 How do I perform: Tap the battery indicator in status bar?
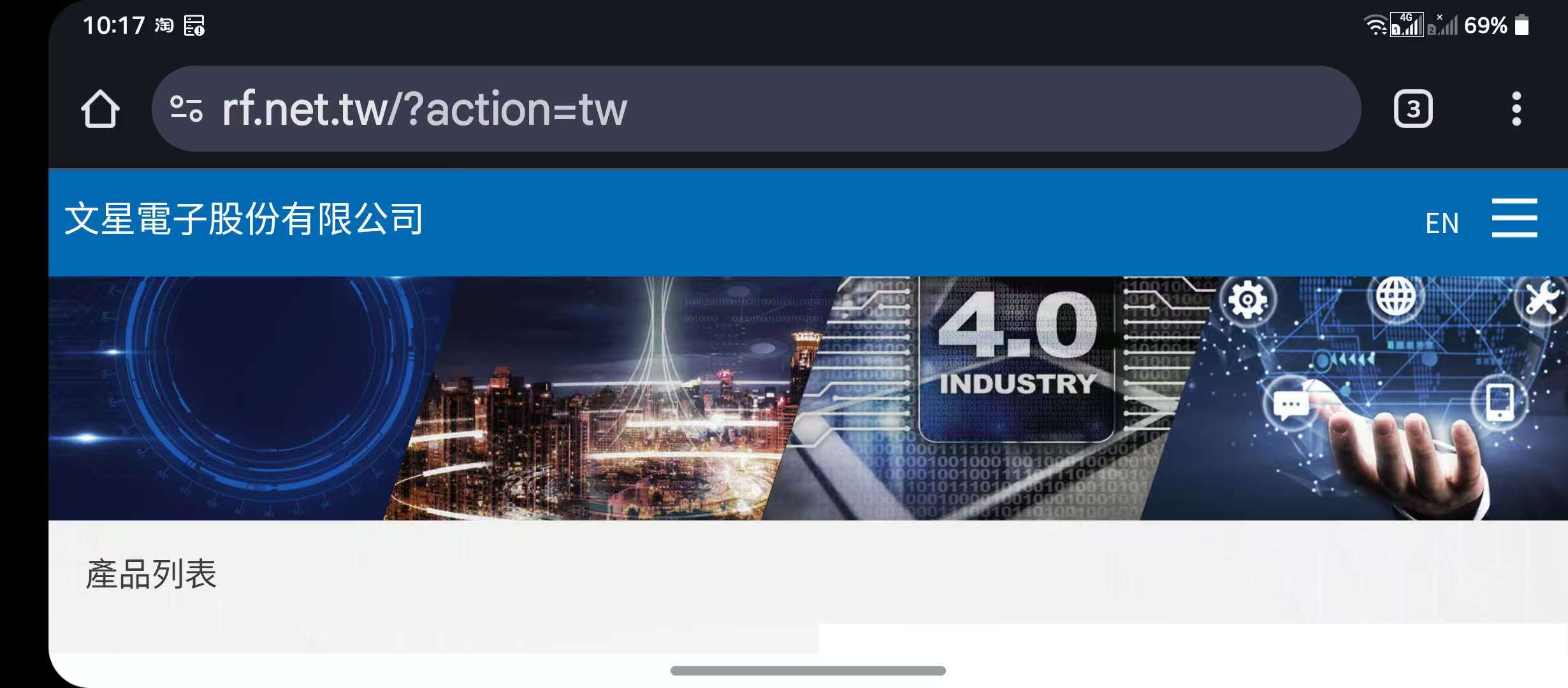1521,25
